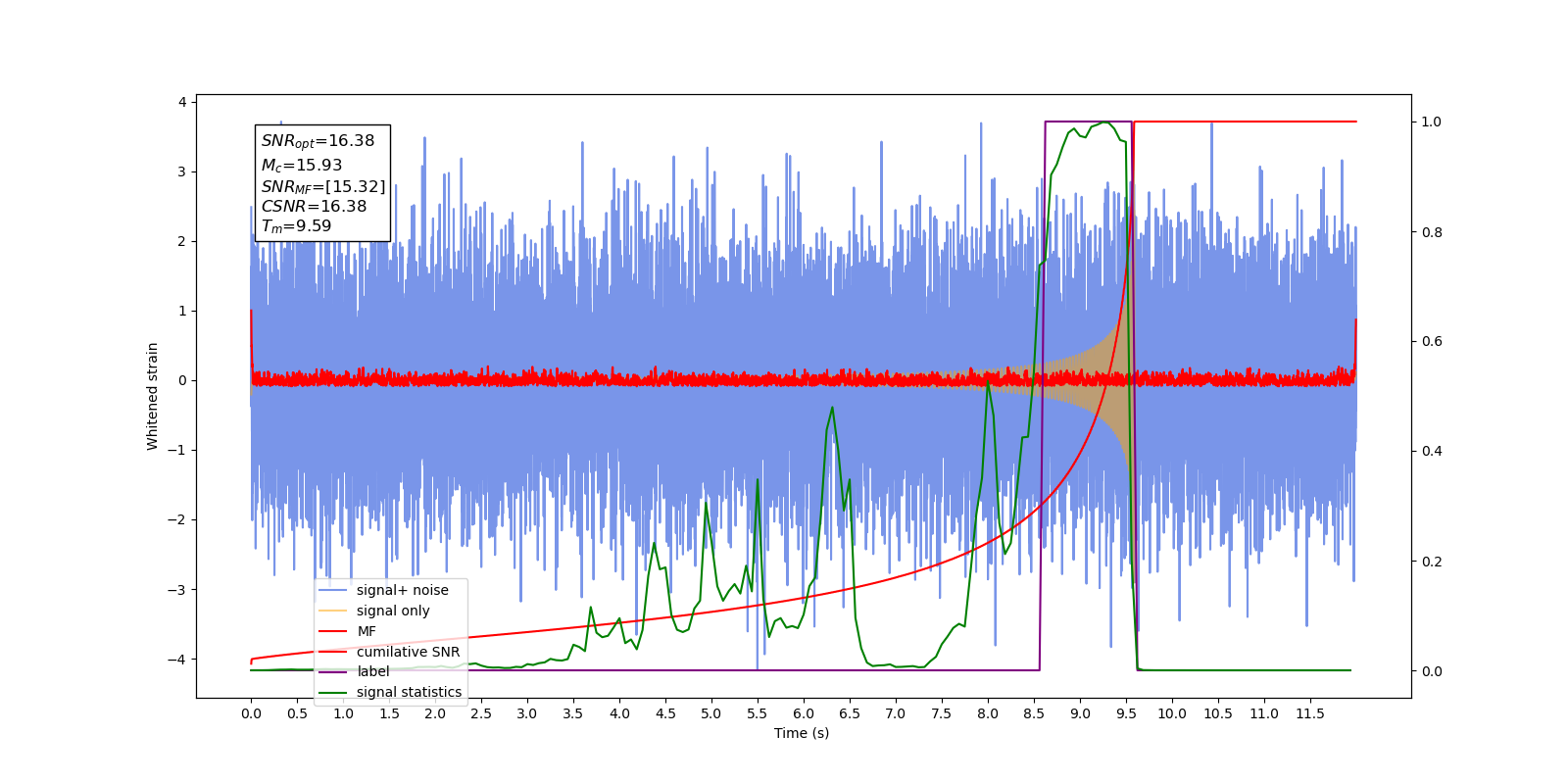
Task: Click the 'label' legend entry text
Action: coord(372,671)
